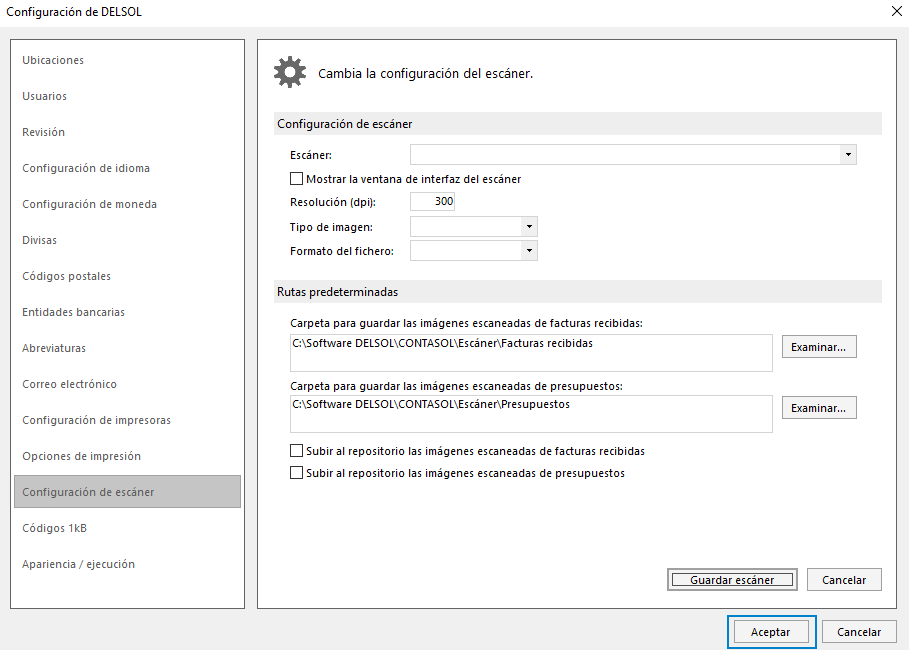Open Correo electrónico settings
The height and width of the screenshot is (650, 909).
point(69,384)
